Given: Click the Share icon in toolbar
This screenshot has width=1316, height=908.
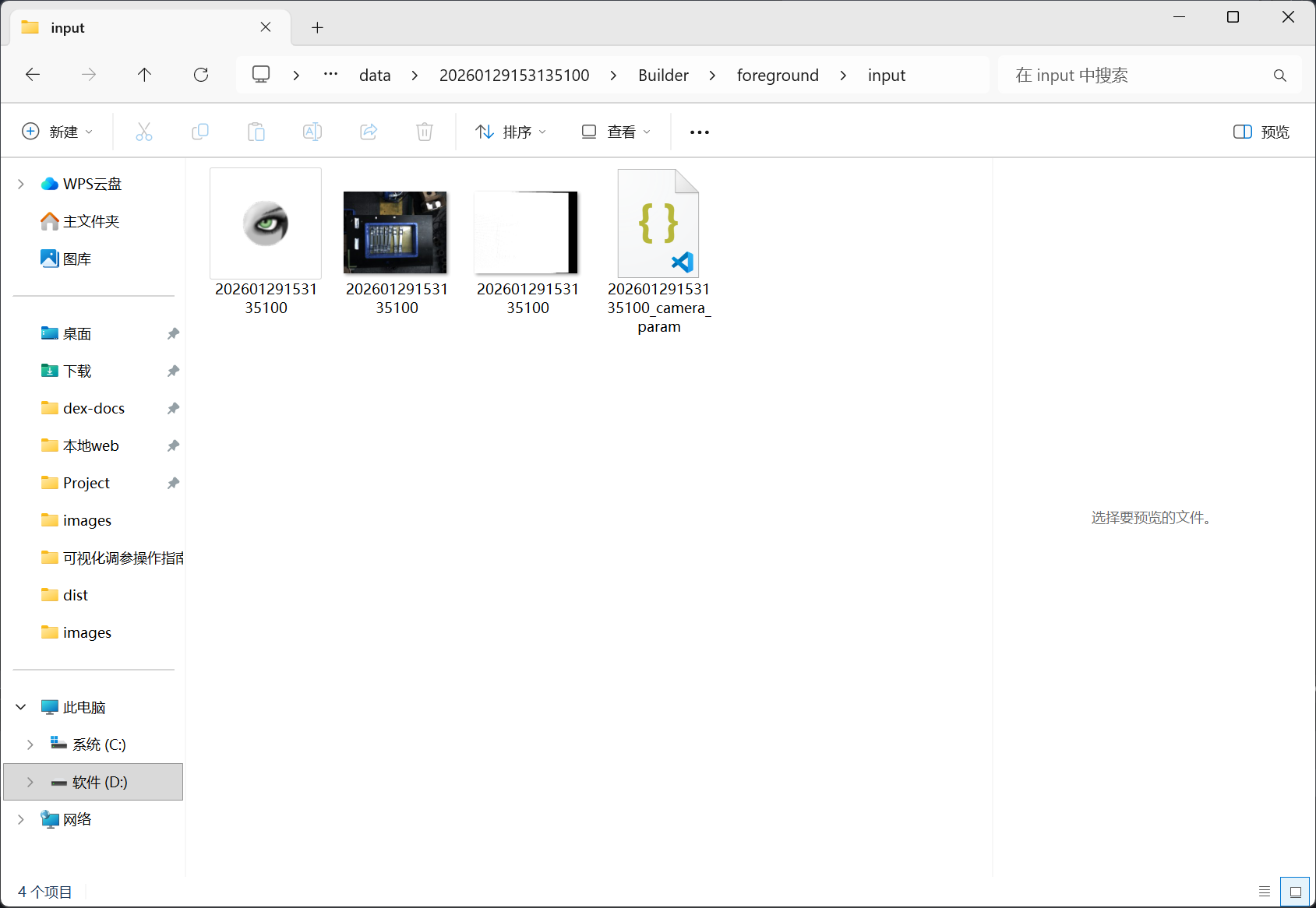Looking at the screenshot, I should (x=369, y=132).
